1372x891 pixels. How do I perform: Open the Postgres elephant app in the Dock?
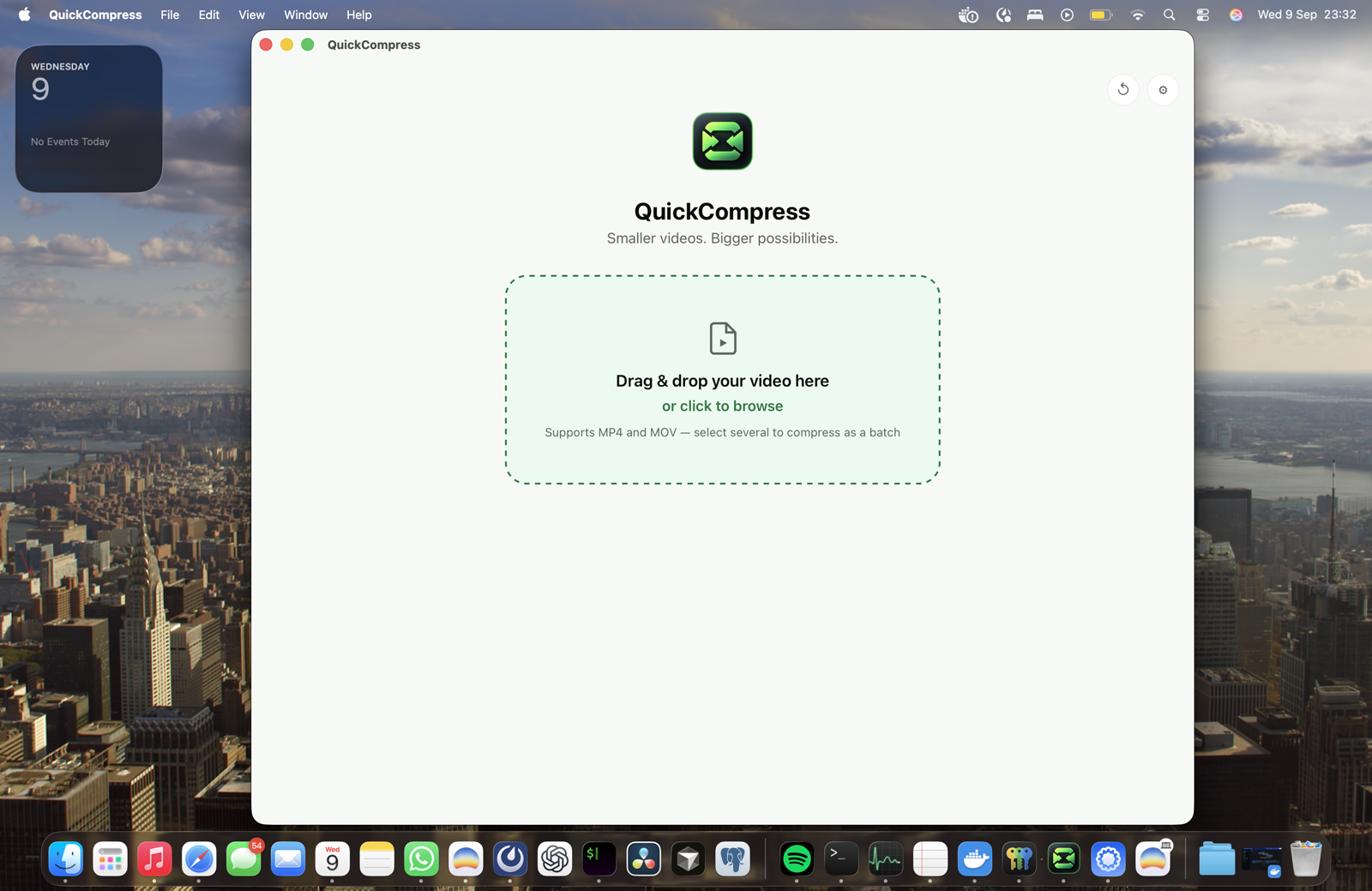click(732, 858)
